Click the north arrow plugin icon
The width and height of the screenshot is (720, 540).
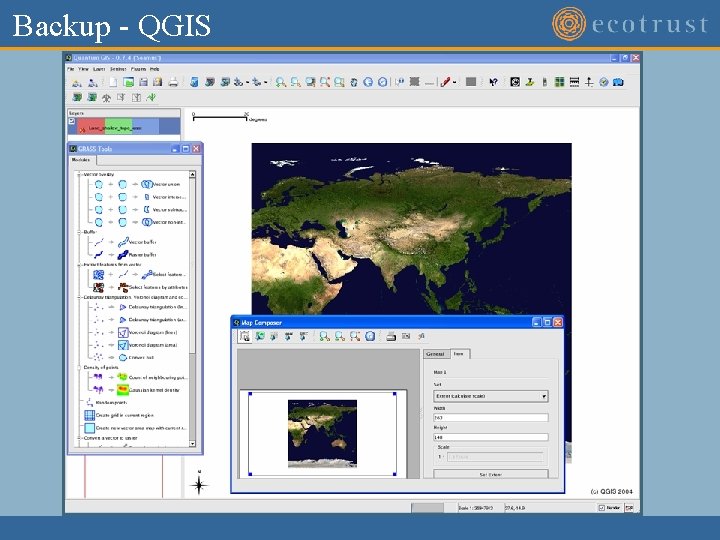pos(589,82)
